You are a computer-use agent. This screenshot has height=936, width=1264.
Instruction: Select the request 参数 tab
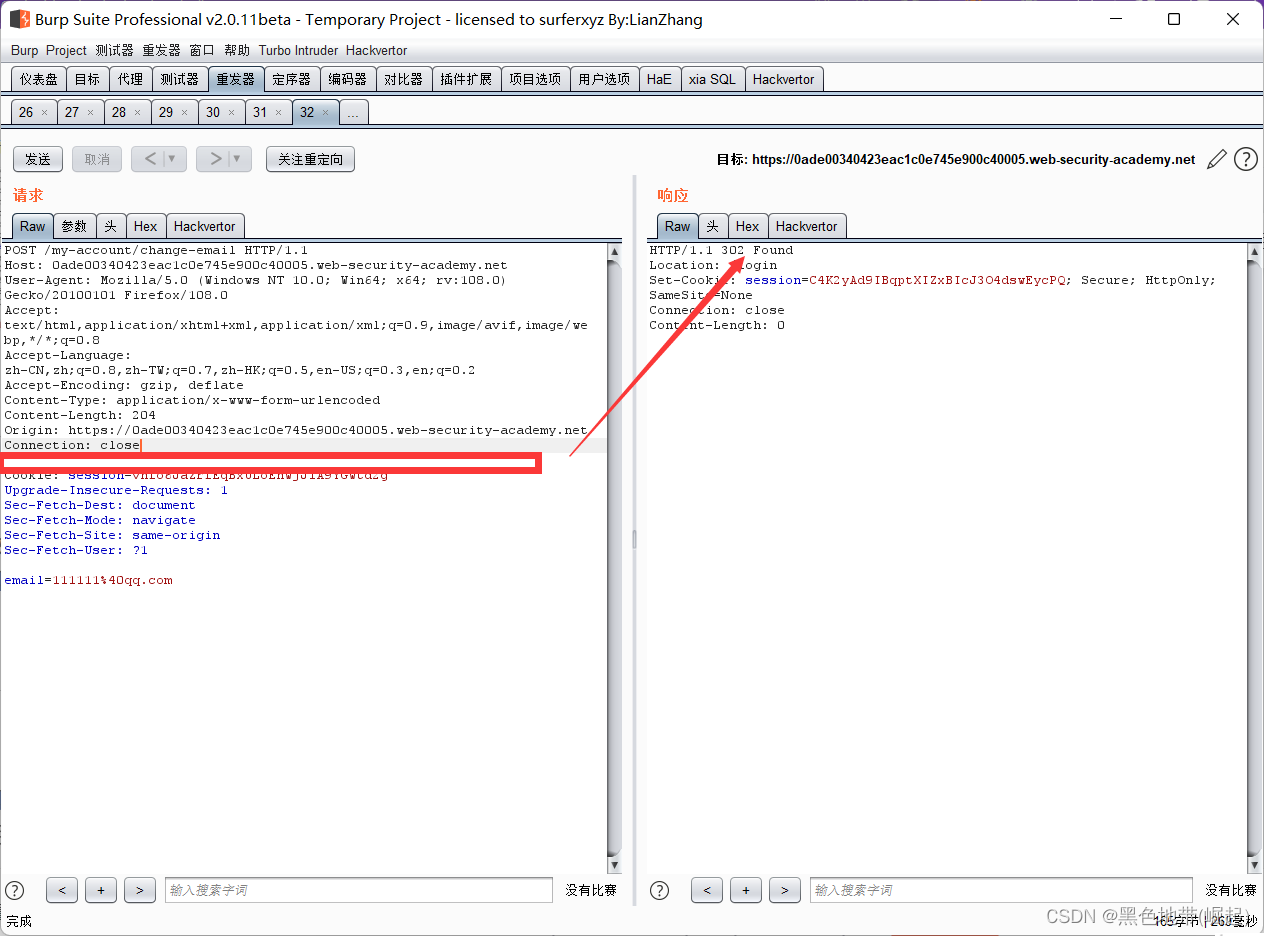click(75, 226)
